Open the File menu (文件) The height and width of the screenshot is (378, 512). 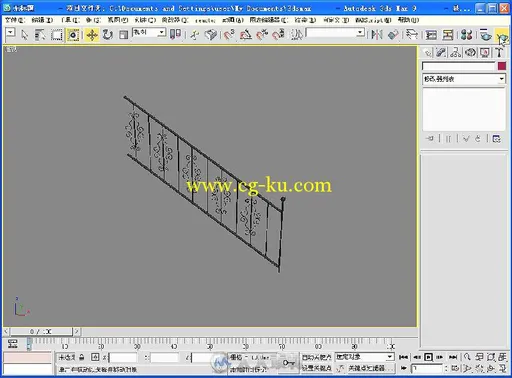(15, 20)
